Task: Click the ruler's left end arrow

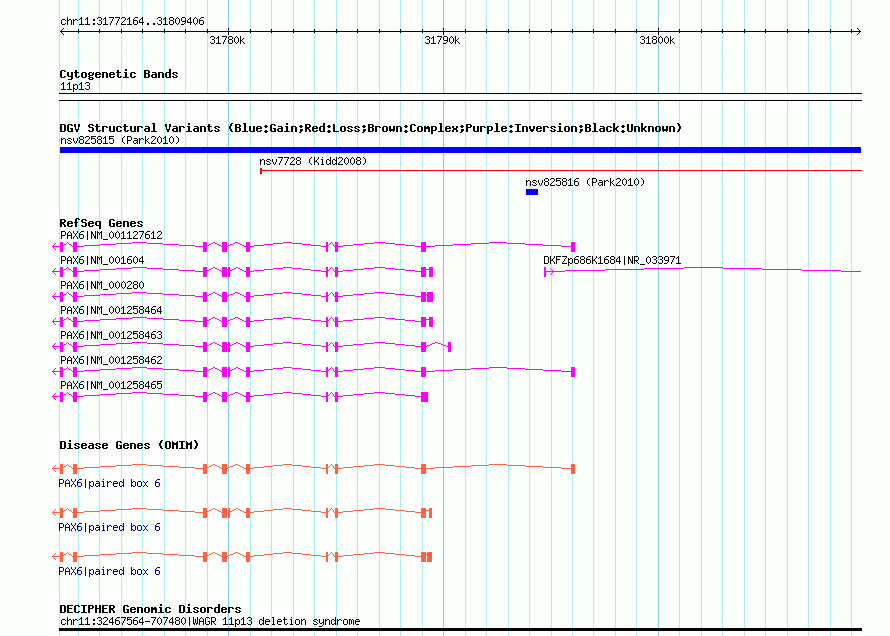Action: tap(63, 31)
